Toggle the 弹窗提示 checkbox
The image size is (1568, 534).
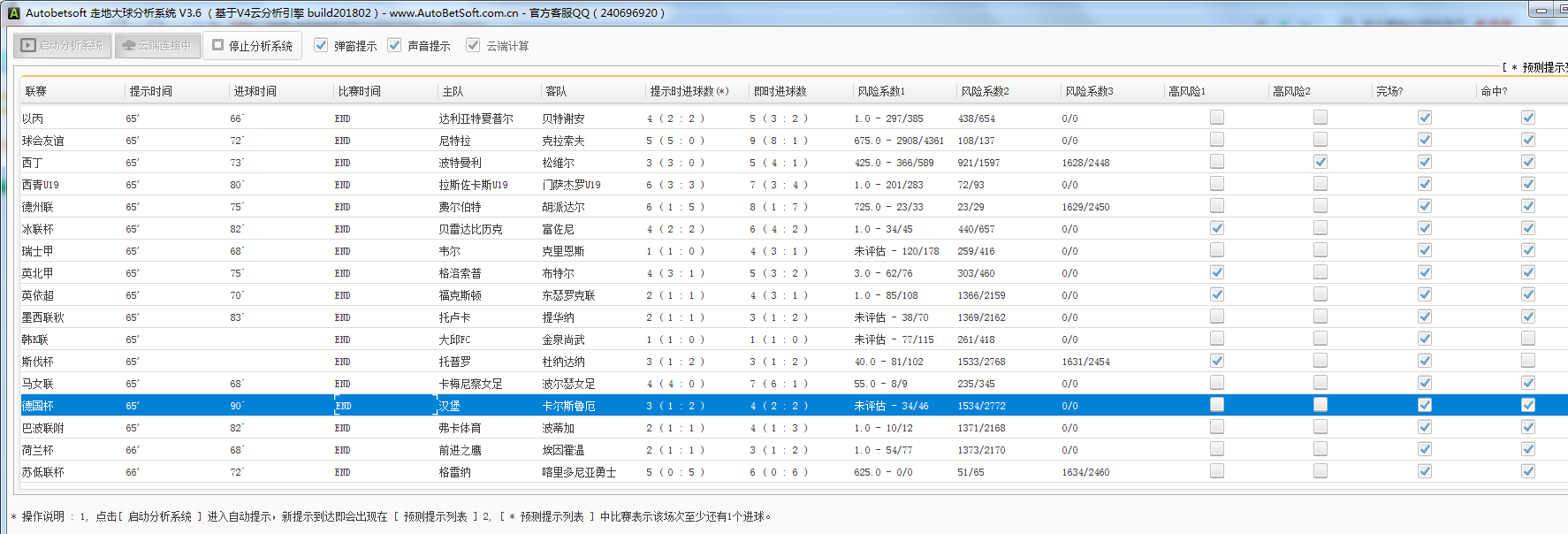321,45
